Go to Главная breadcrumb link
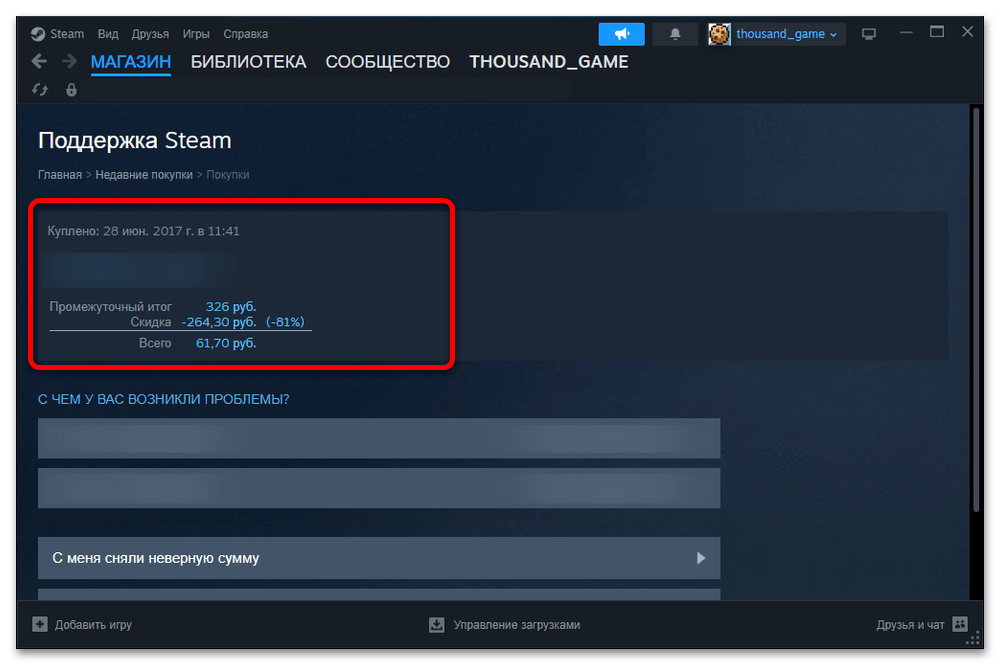 click(60, 175)
